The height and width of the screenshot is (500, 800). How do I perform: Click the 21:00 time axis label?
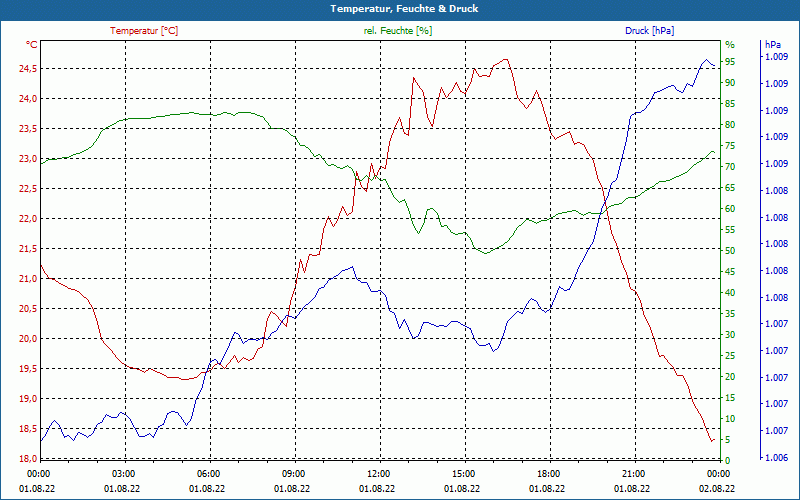(x=633, y=473)
